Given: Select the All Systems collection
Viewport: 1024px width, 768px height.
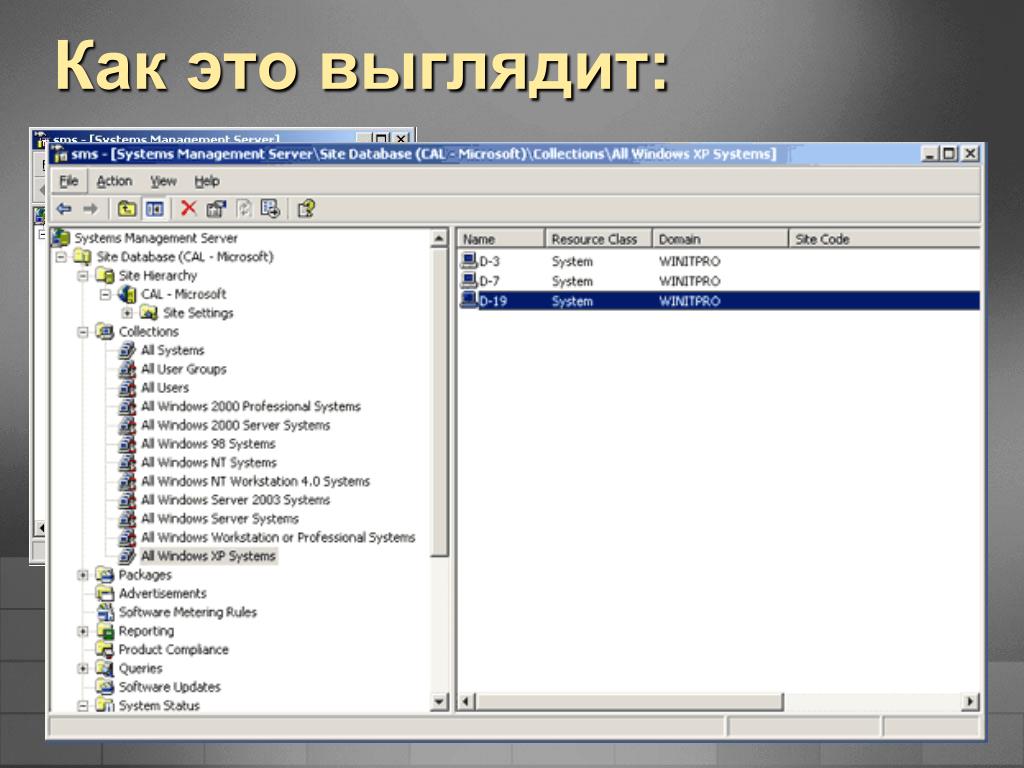Looking at the screenshot, I should tap(172, 351).
